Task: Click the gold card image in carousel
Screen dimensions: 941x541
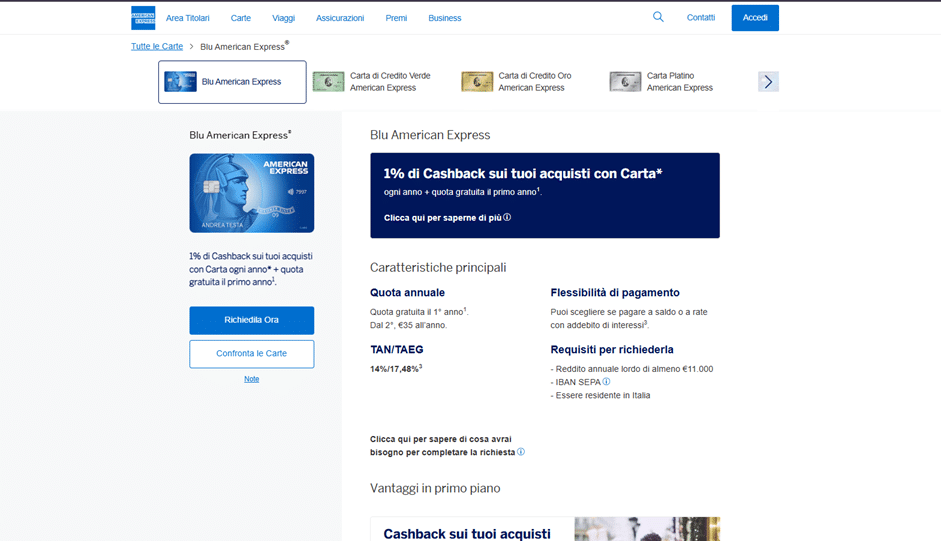Action: pos(477,82)
